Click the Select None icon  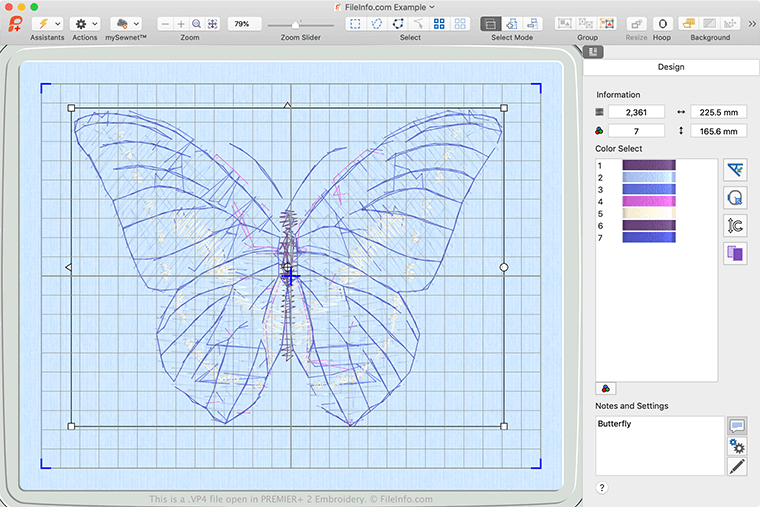[460, 24]
